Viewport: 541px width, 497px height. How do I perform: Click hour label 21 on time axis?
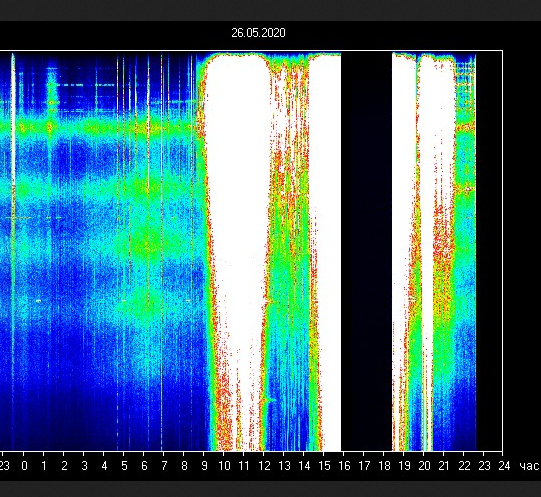click(x=444, y=466)
